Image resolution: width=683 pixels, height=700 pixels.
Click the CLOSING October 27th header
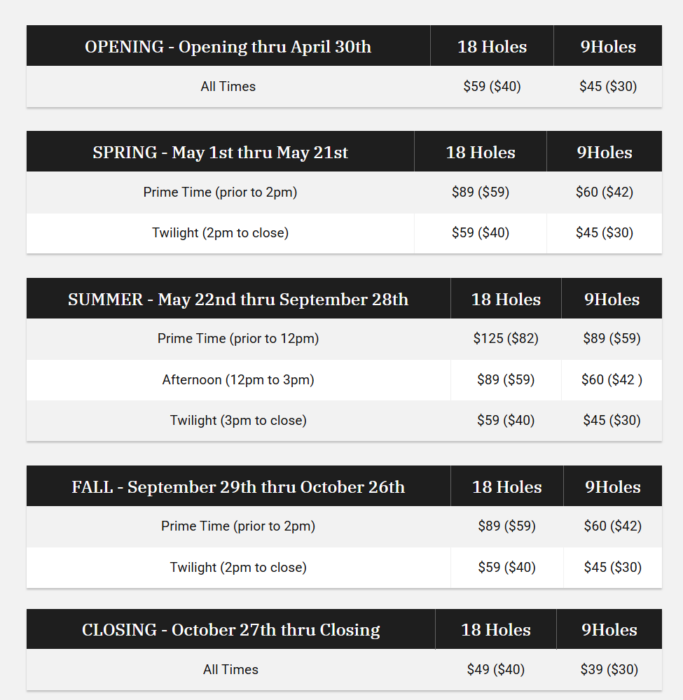point(231,630)
